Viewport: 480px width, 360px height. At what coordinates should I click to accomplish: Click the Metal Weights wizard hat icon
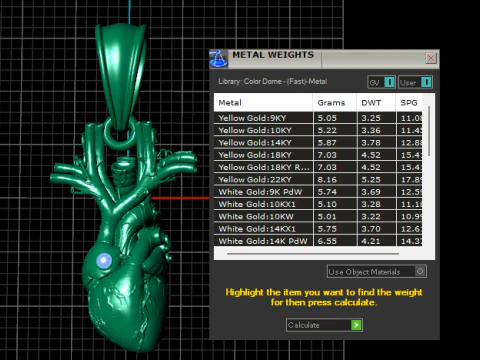(x=219, y=59)
